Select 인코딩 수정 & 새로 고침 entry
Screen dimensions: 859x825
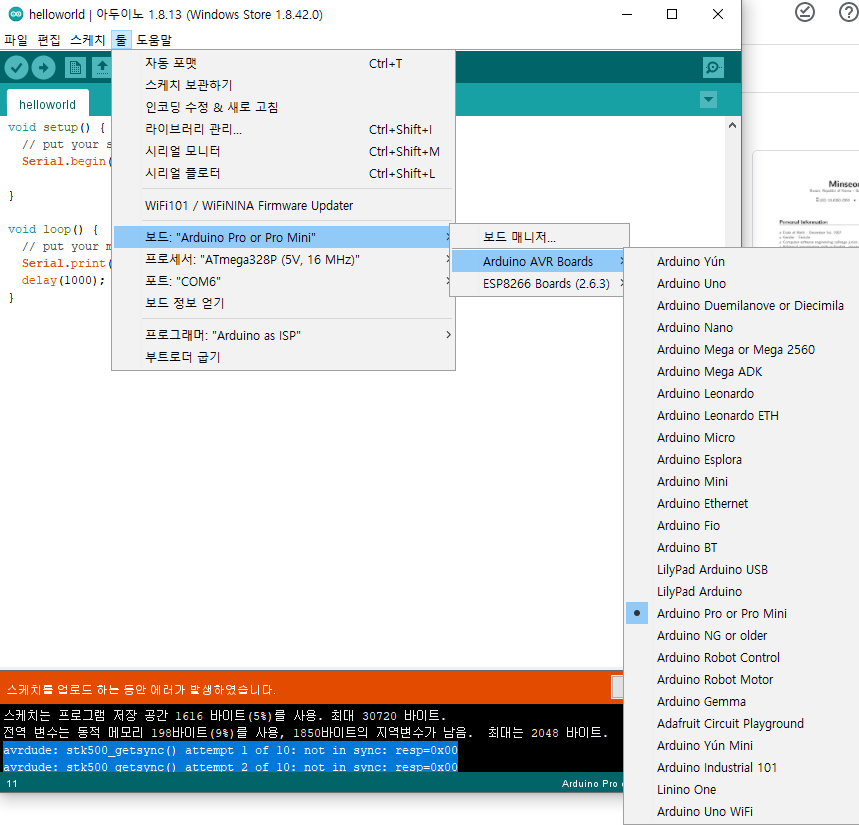click(x=284, y=107)
